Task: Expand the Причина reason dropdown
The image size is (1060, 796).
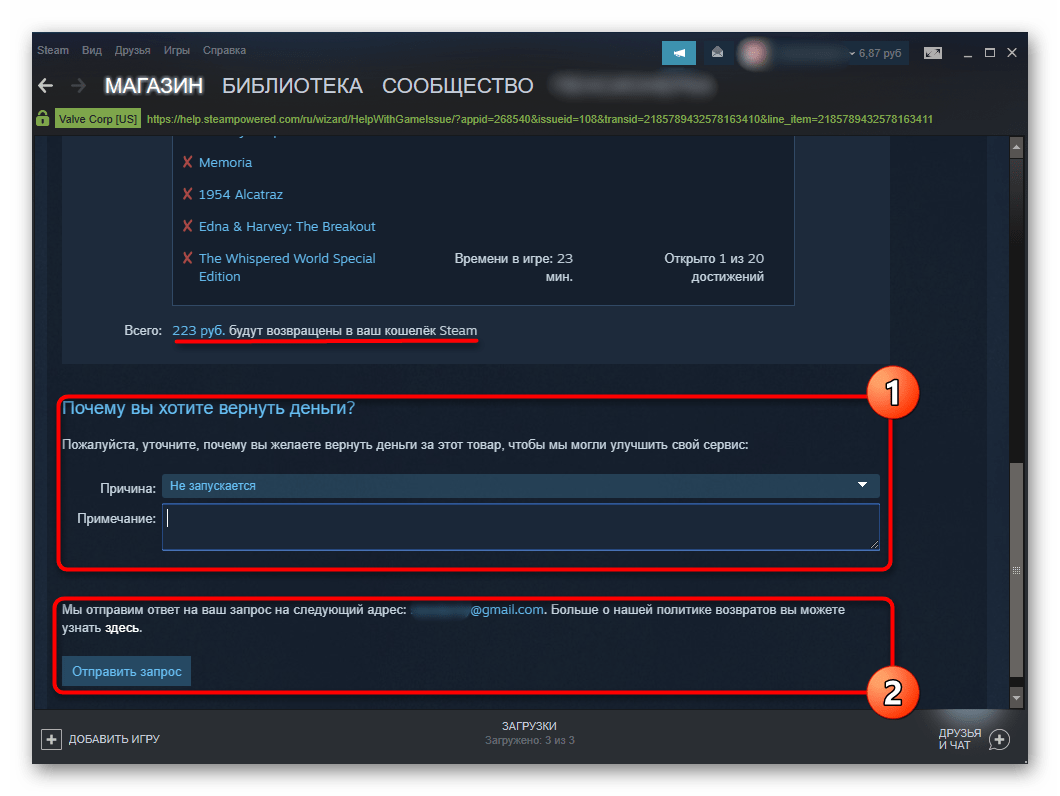Action: pyautogui.click(x=520, y=486)
